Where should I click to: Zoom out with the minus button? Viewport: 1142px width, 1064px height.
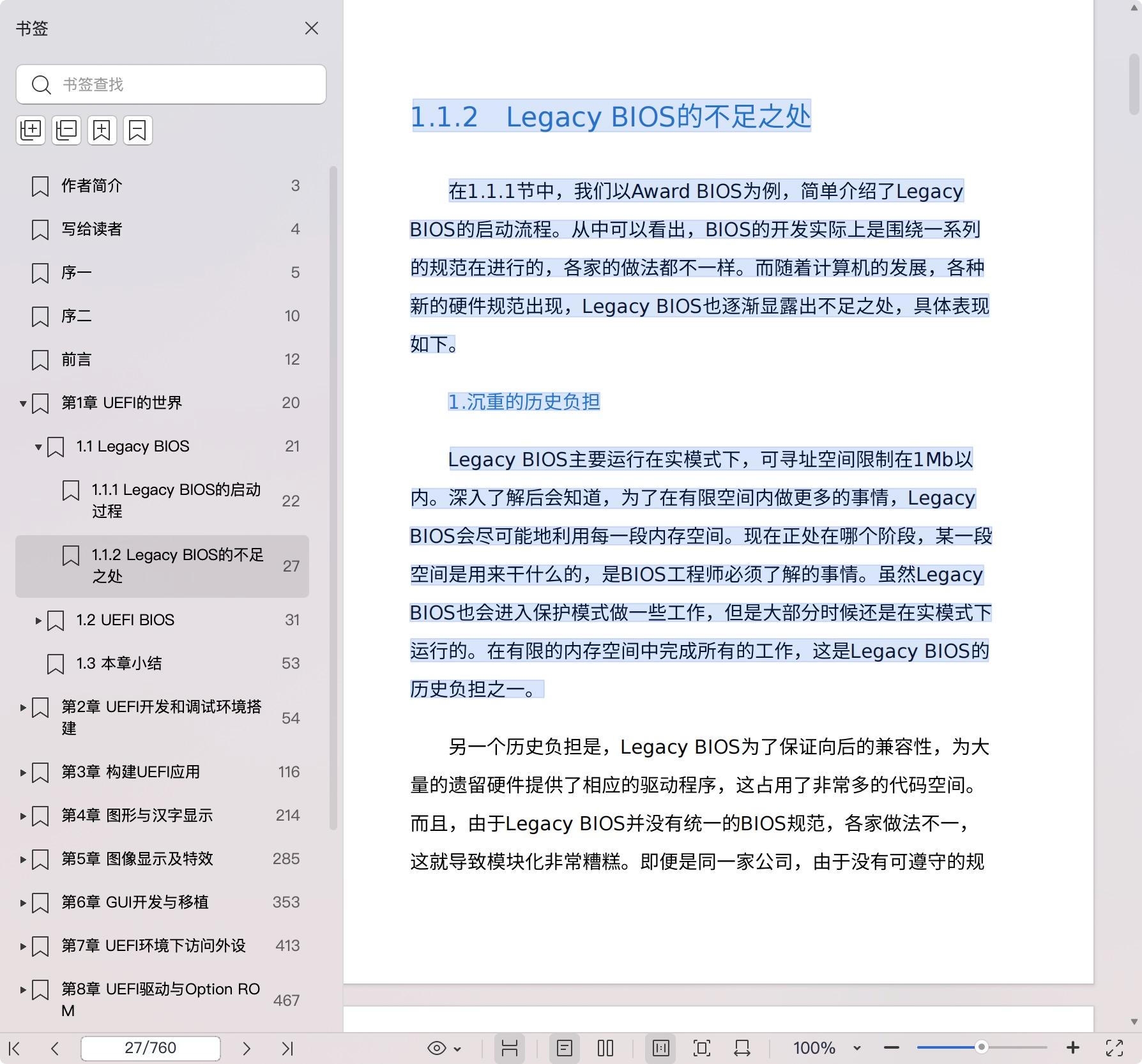pos(892,1048)
